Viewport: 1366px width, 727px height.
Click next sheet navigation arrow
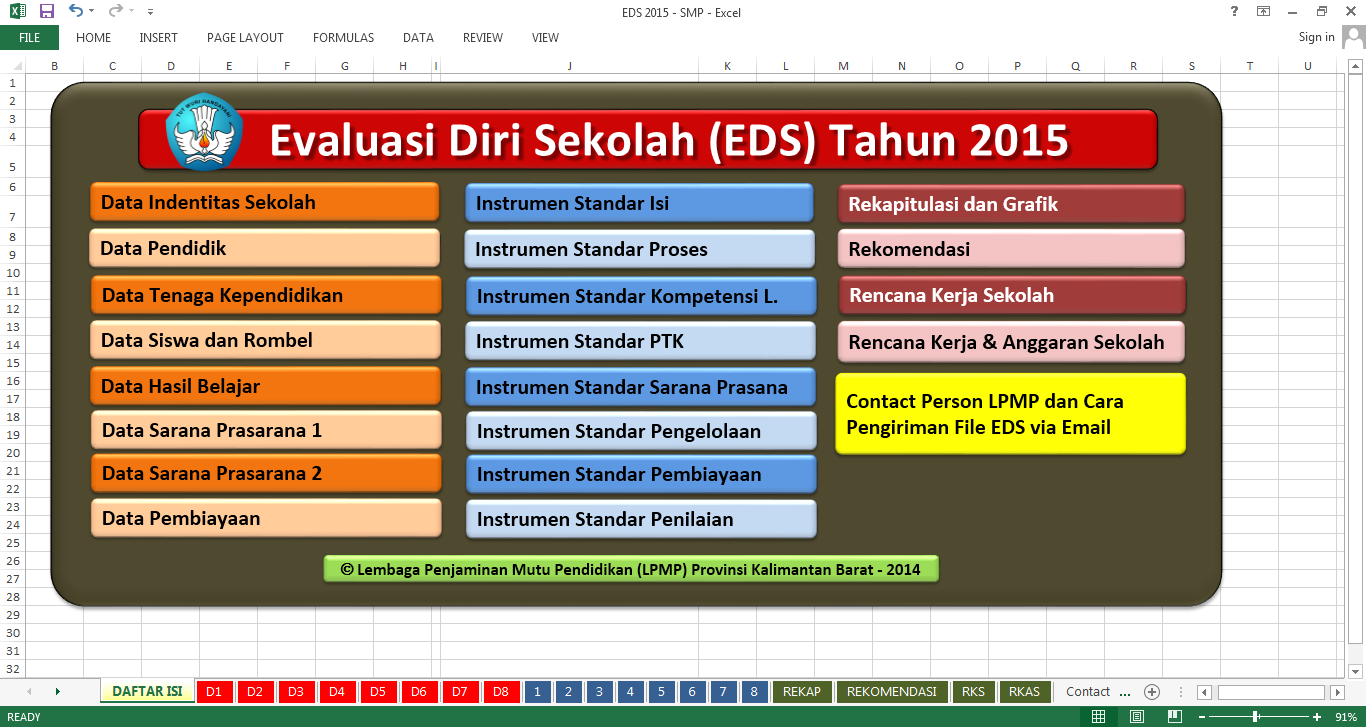tap(57, 692)
